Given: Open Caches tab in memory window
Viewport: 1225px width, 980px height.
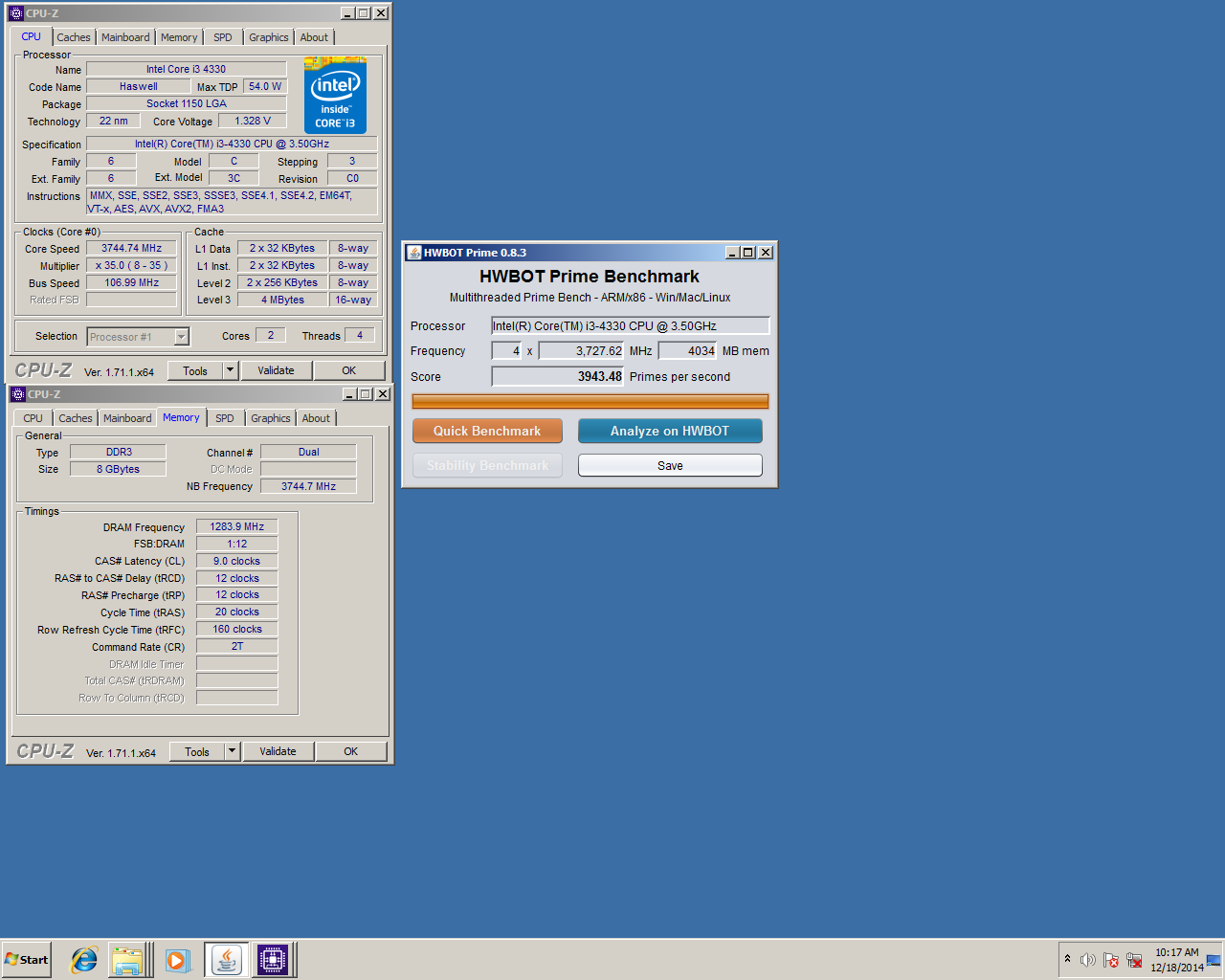Looking at the screenshot, I should (76, 418).
